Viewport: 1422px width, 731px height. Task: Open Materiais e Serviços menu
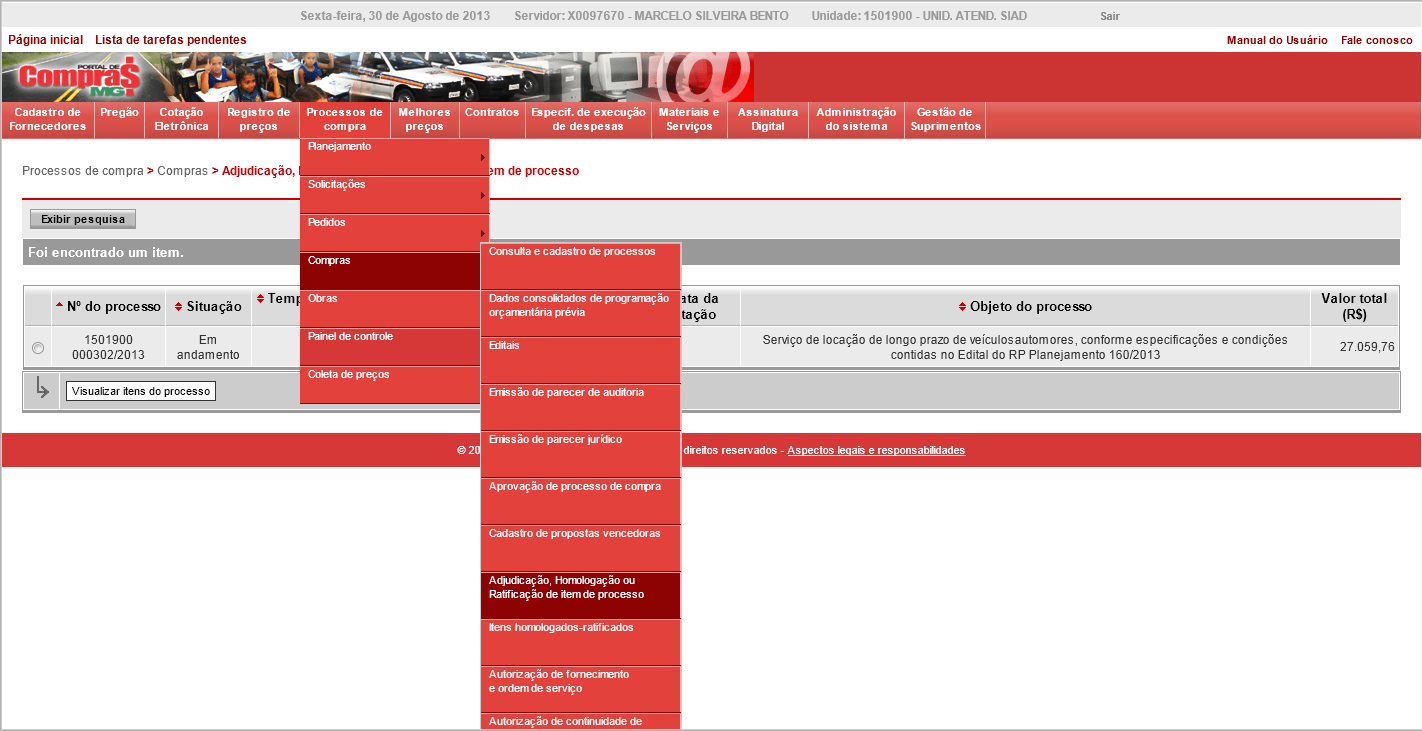click(689, 119)
